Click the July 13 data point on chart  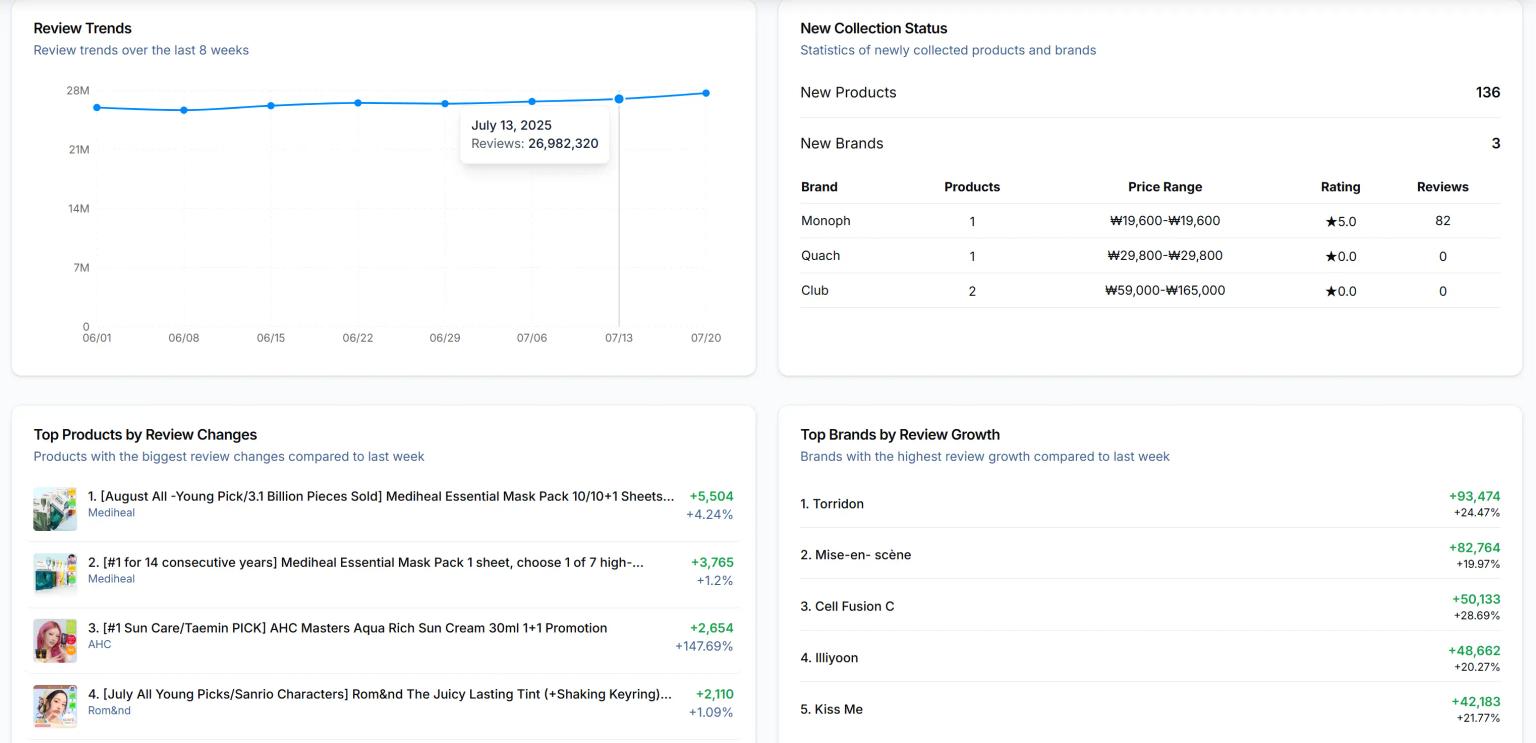click(619, 99)
